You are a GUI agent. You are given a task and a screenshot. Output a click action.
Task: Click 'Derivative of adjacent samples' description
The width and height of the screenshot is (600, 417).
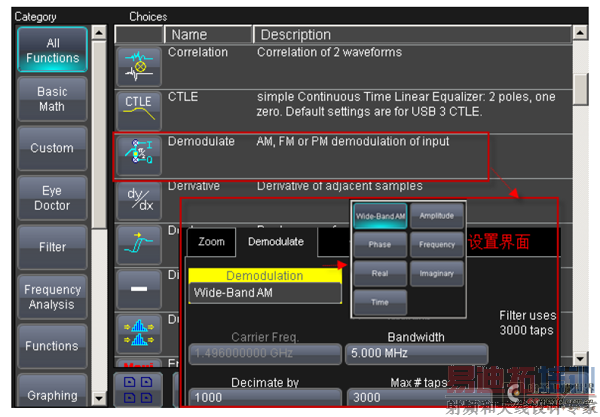click(340, 186)
